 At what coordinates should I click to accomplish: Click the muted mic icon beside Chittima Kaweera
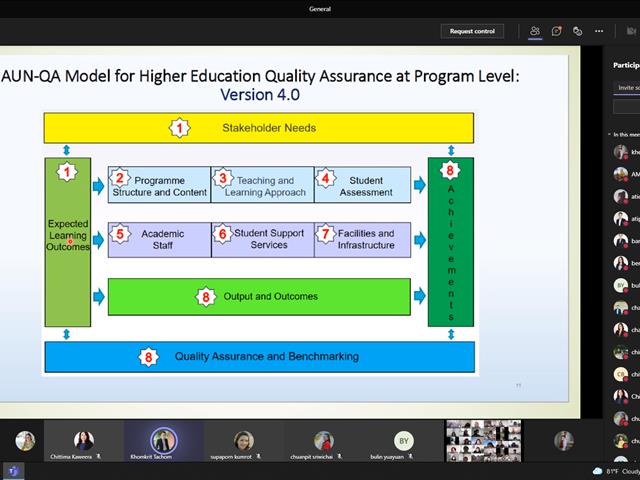click(98, 456)
